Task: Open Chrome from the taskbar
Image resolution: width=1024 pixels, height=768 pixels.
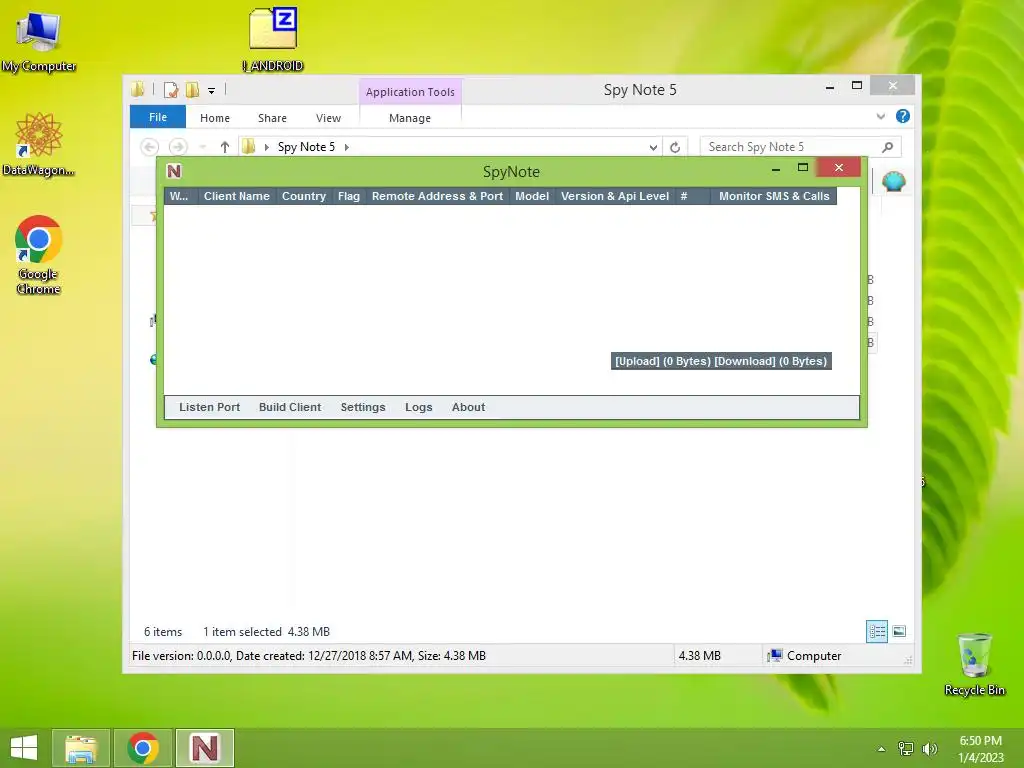Action: (x=143, y=748)
